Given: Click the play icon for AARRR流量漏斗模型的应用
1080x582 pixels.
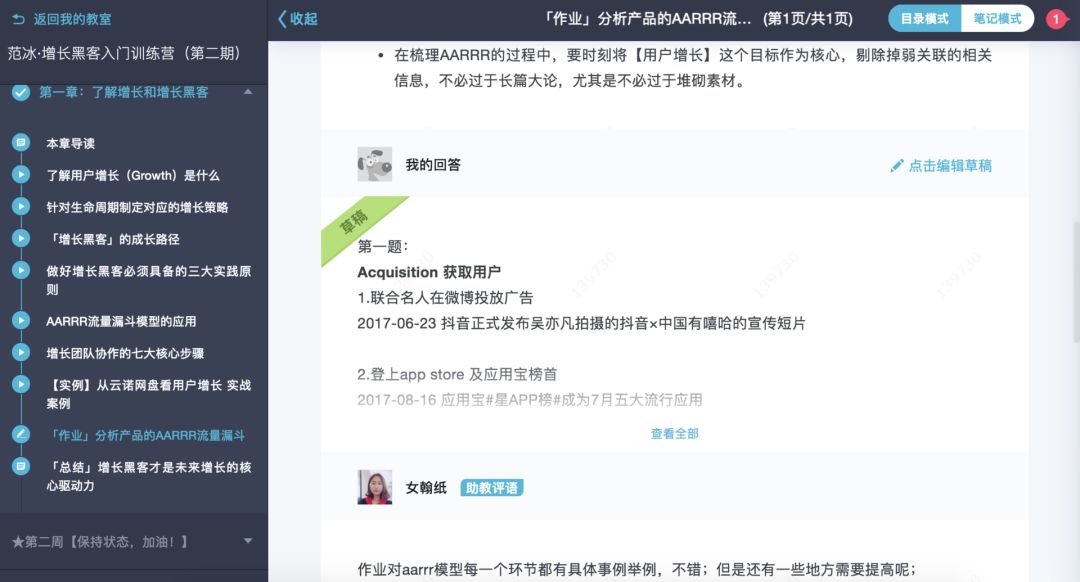Looking at the screenshot, I should pos(21,320).
